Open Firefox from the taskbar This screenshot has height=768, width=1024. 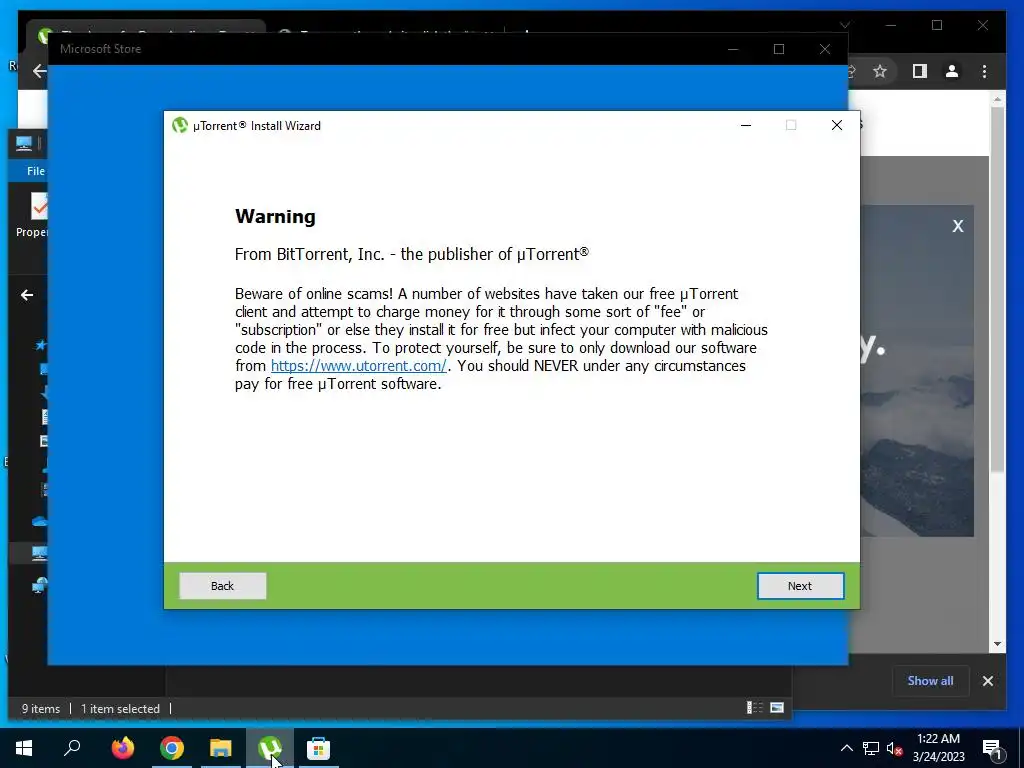pyautogui.click(x=122, y=748)
